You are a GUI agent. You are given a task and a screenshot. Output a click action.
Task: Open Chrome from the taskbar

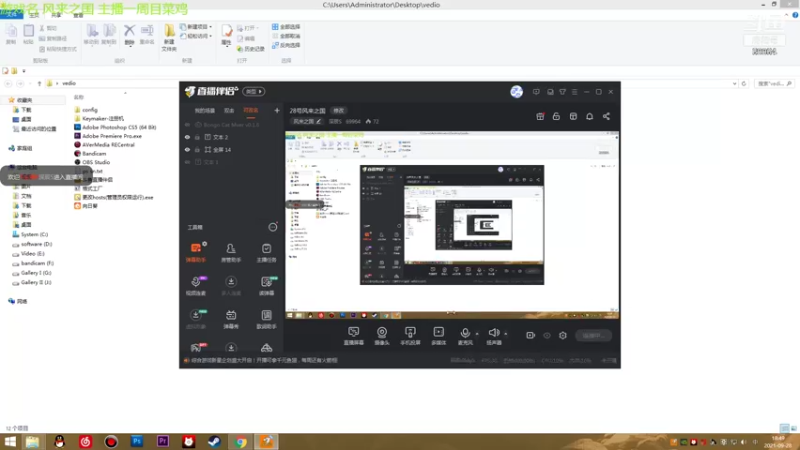coord(240,442)
